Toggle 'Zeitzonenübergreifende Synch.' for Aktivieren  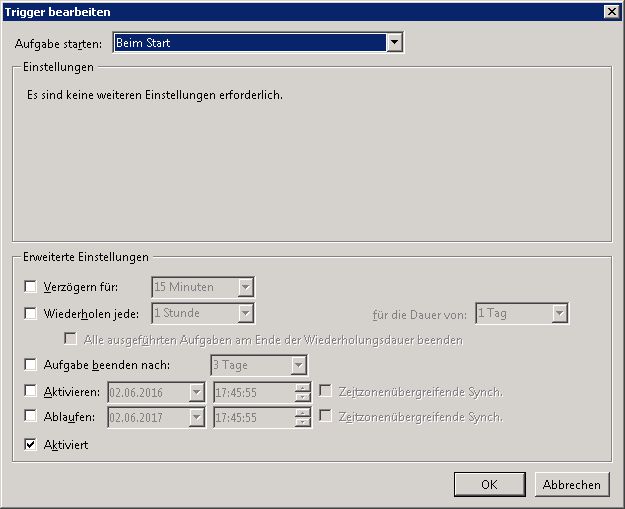pyautogui.click(x=325, y=391)
